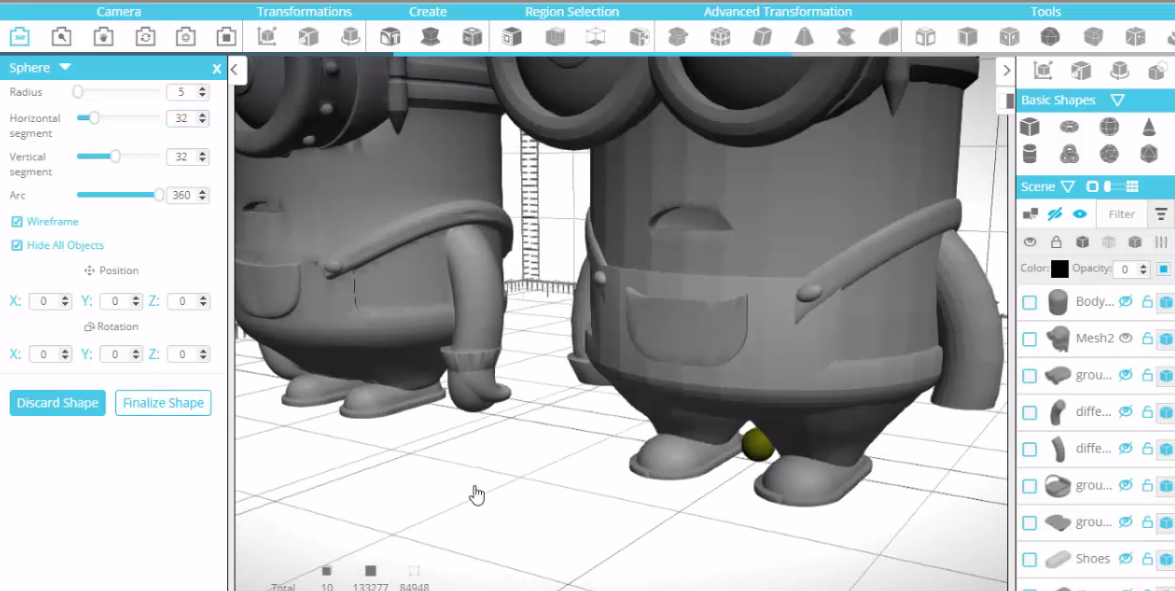This screenshot has width=1175, height=591.
Task: Click the Discard Shape button
Action: [58, 402]
